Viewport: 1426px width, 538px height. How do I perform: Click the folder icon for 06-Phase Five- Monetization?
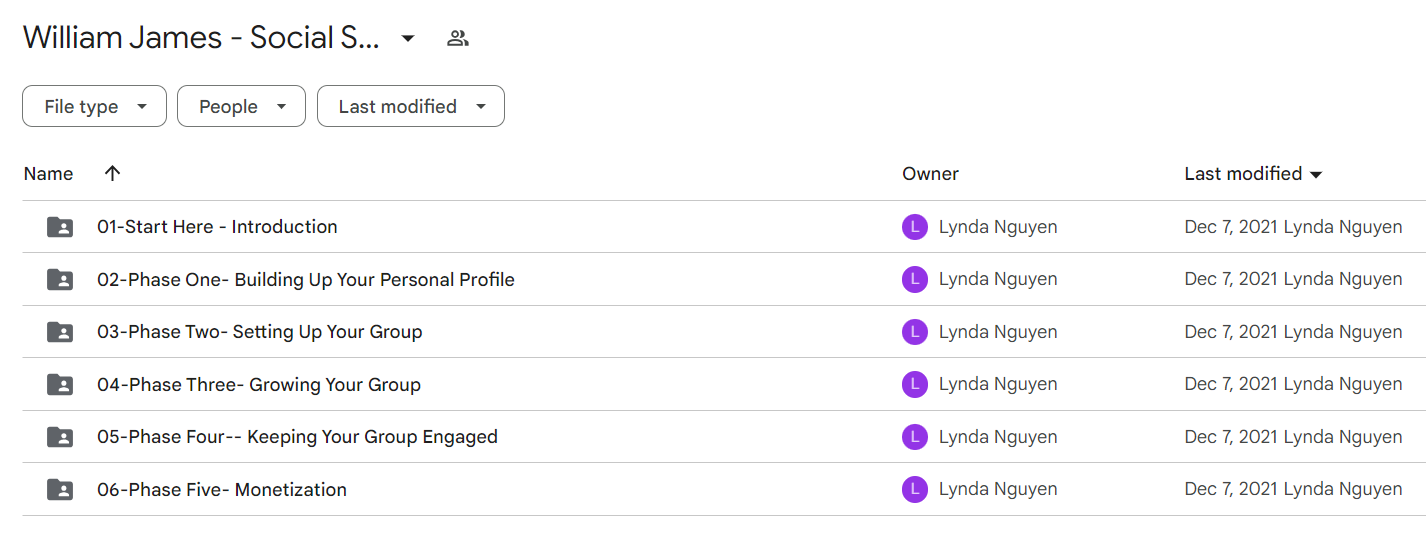[60, 490]
